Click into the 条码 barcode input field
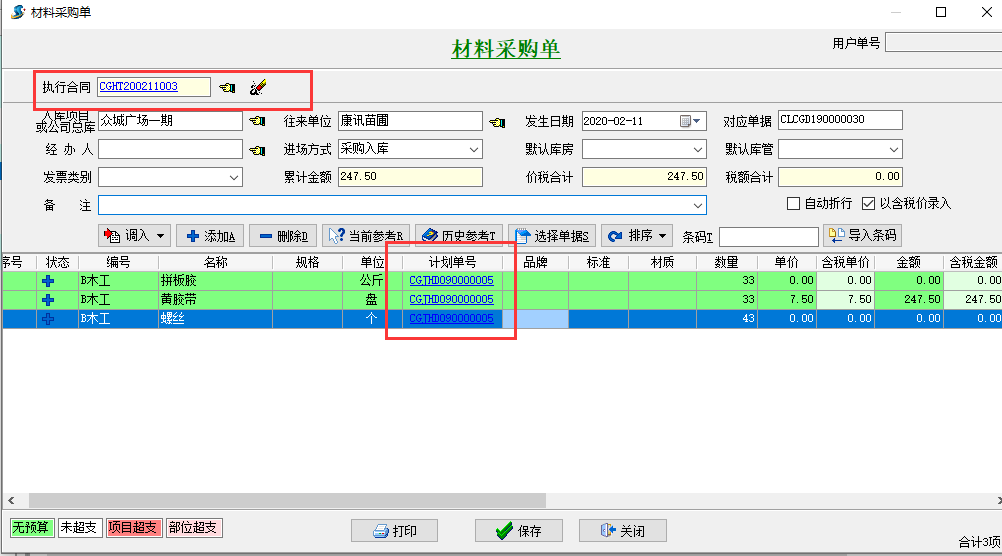The width and height of the screenshot is (1002, 556). (x=767, y=237)
